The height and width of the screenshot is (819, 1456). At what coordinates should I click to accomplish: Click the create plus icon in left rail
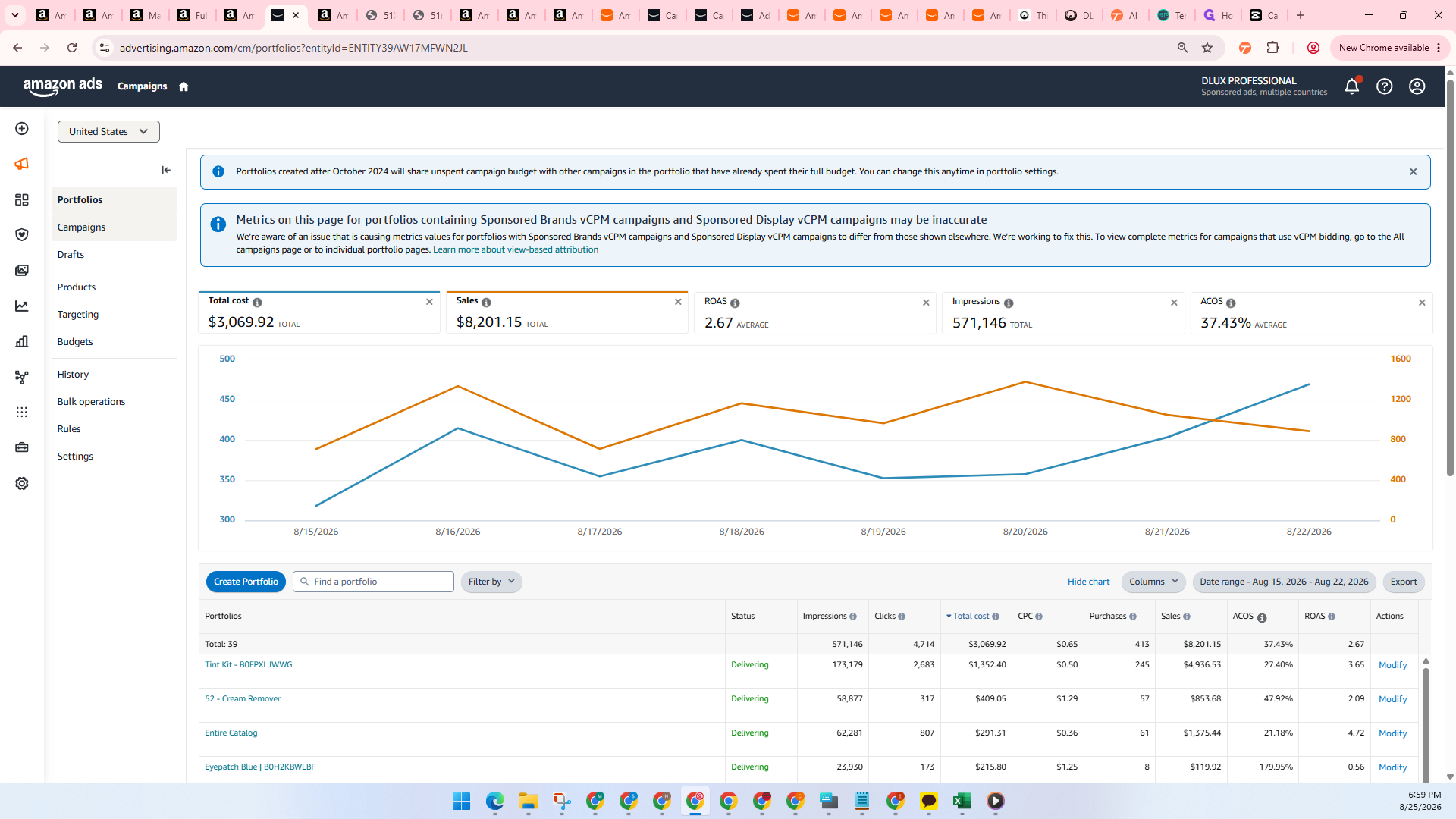click(x=22, y=129)
